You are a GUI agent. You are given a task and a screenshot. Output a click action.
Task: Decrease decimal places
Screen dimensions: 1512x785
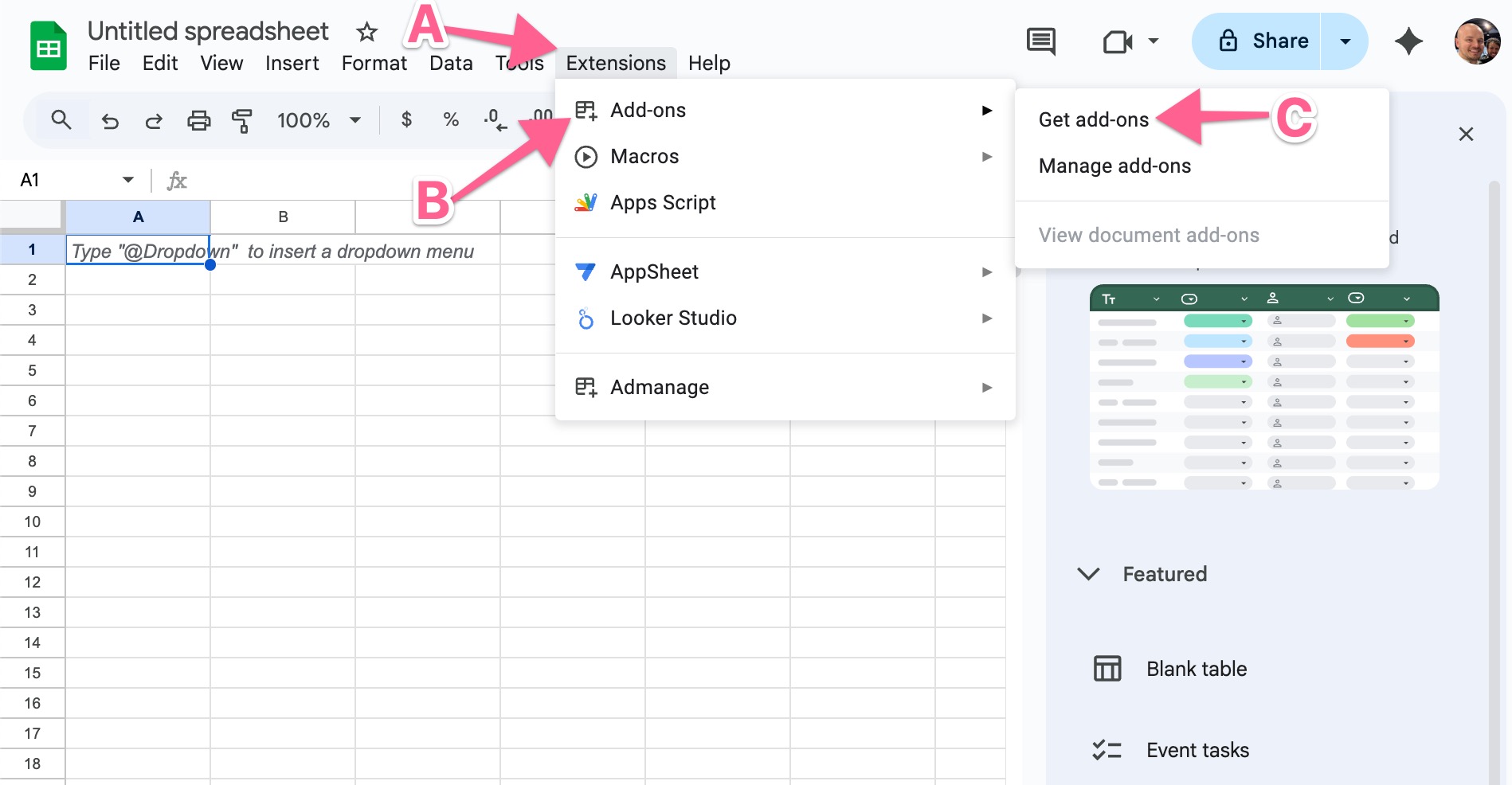[495, 120]
